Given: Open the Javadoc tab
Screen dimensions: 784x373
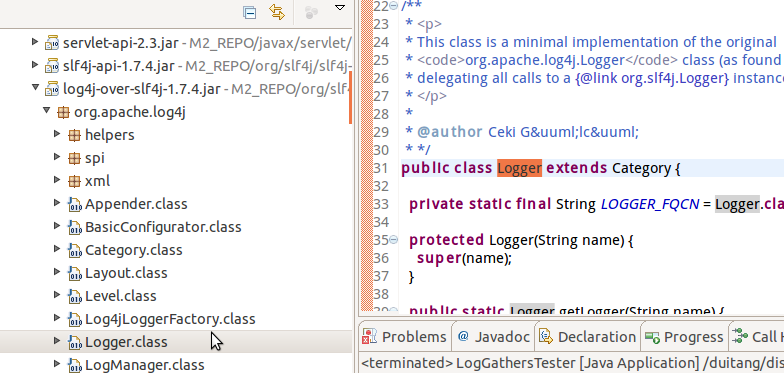Looking at the screenshot, I should [494, 337].
